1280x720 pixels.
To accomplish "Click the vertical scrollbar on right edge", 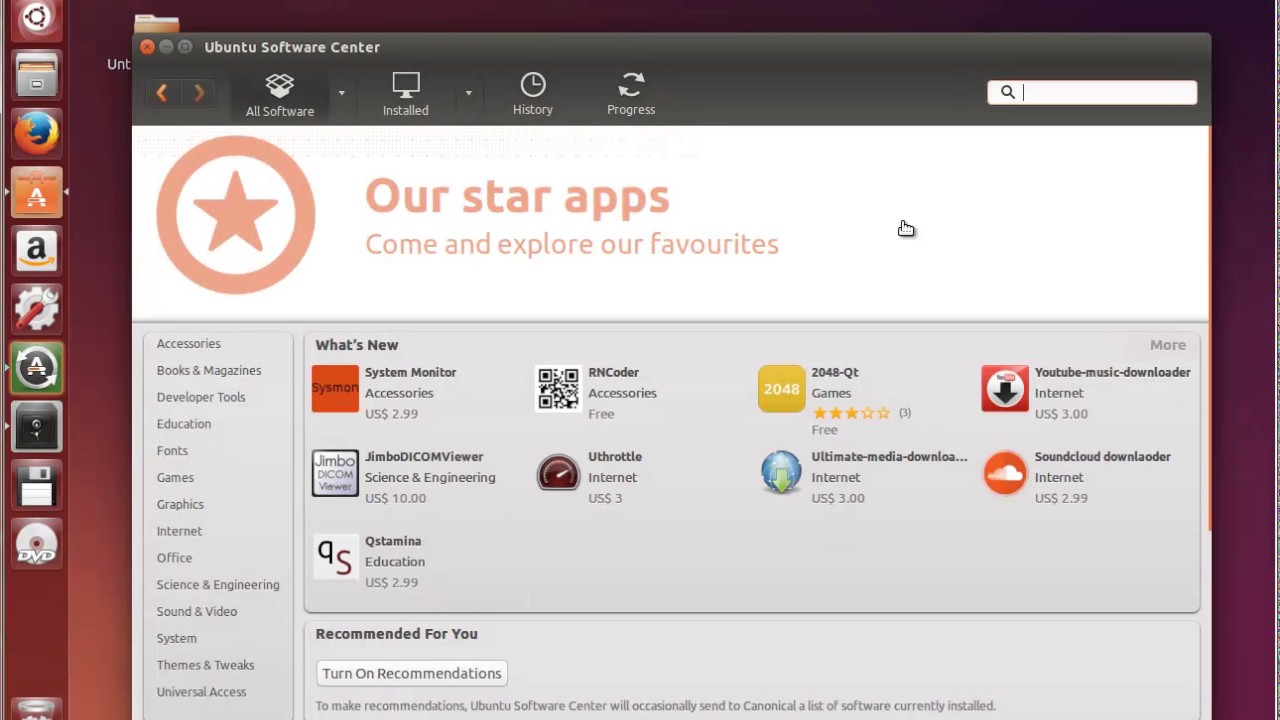I will tap(1209, 330).
